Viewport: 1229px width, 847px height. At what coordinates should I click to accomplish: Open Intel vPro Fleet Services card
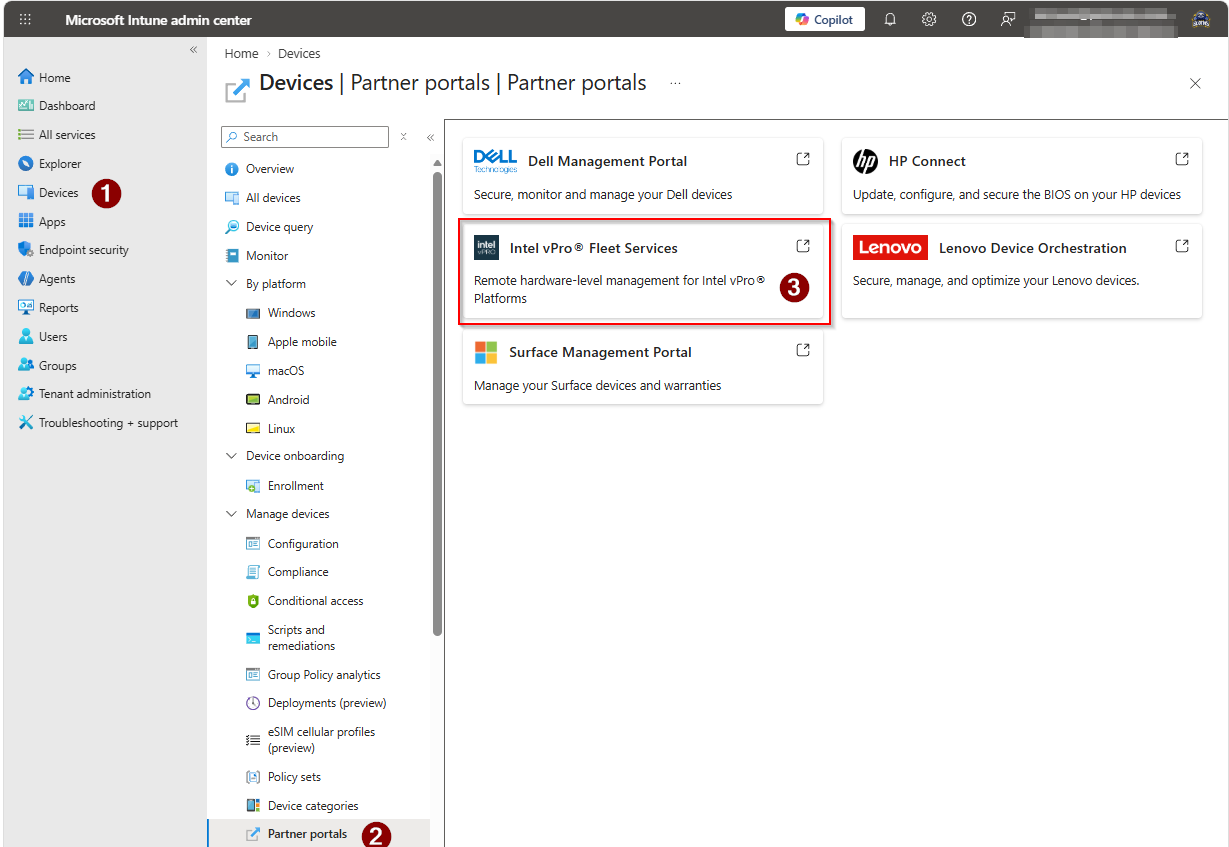click(x=643, y=272)
